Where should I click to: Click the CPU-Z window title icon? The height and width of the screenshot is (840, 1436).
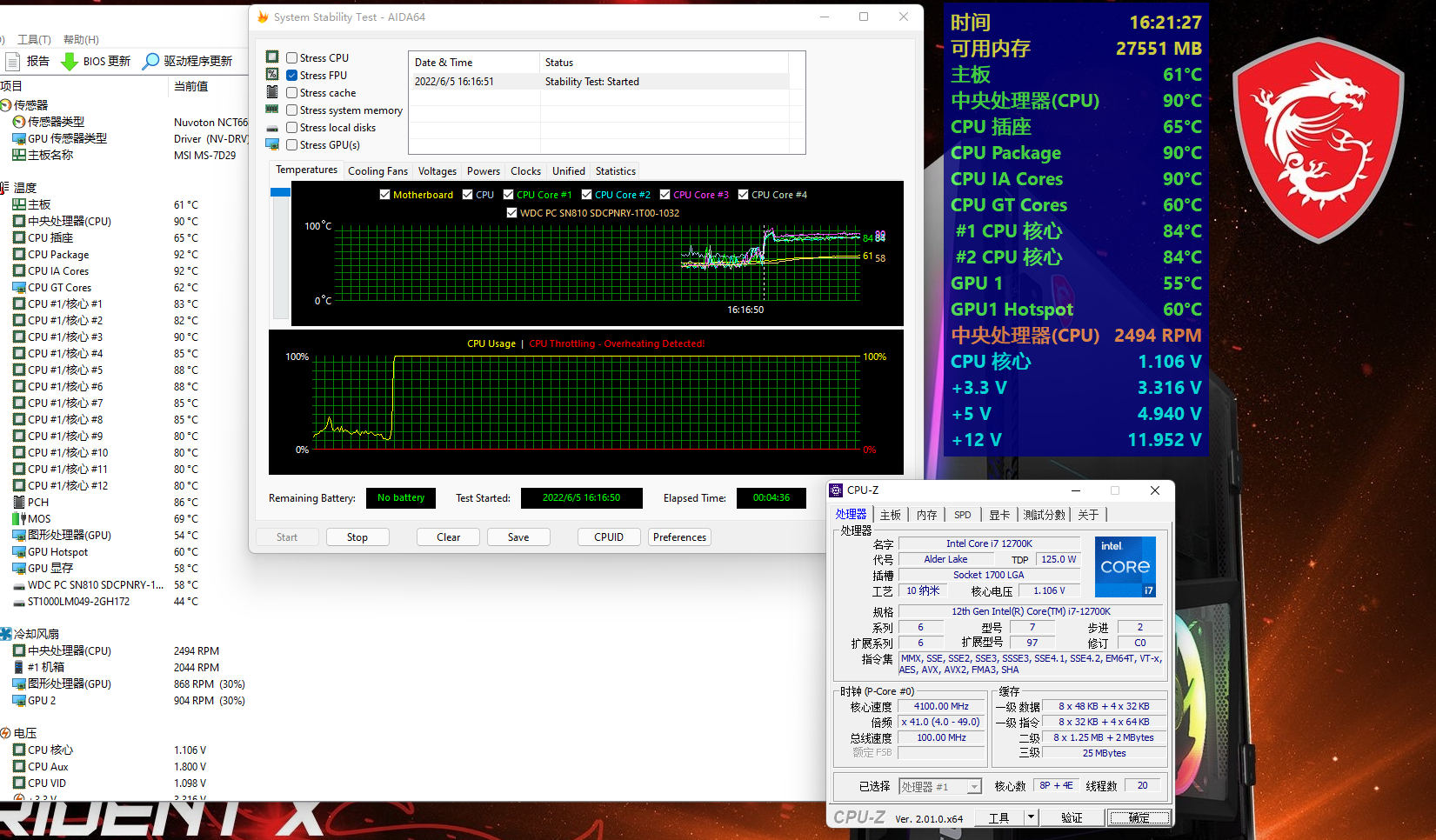[x=837, y=490]
